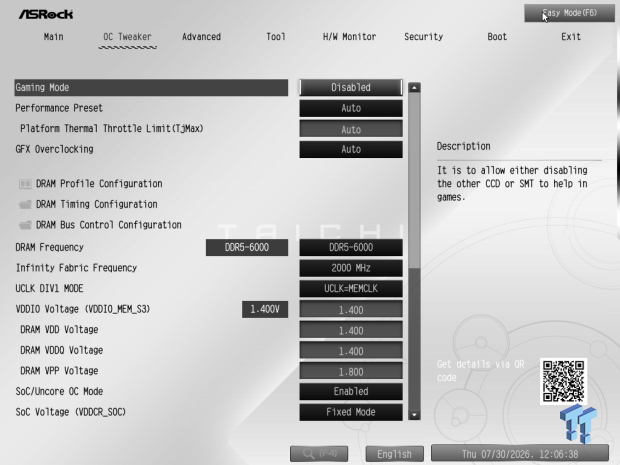Select the Performance Preset label
620x465 pixels.
[59, 108]
